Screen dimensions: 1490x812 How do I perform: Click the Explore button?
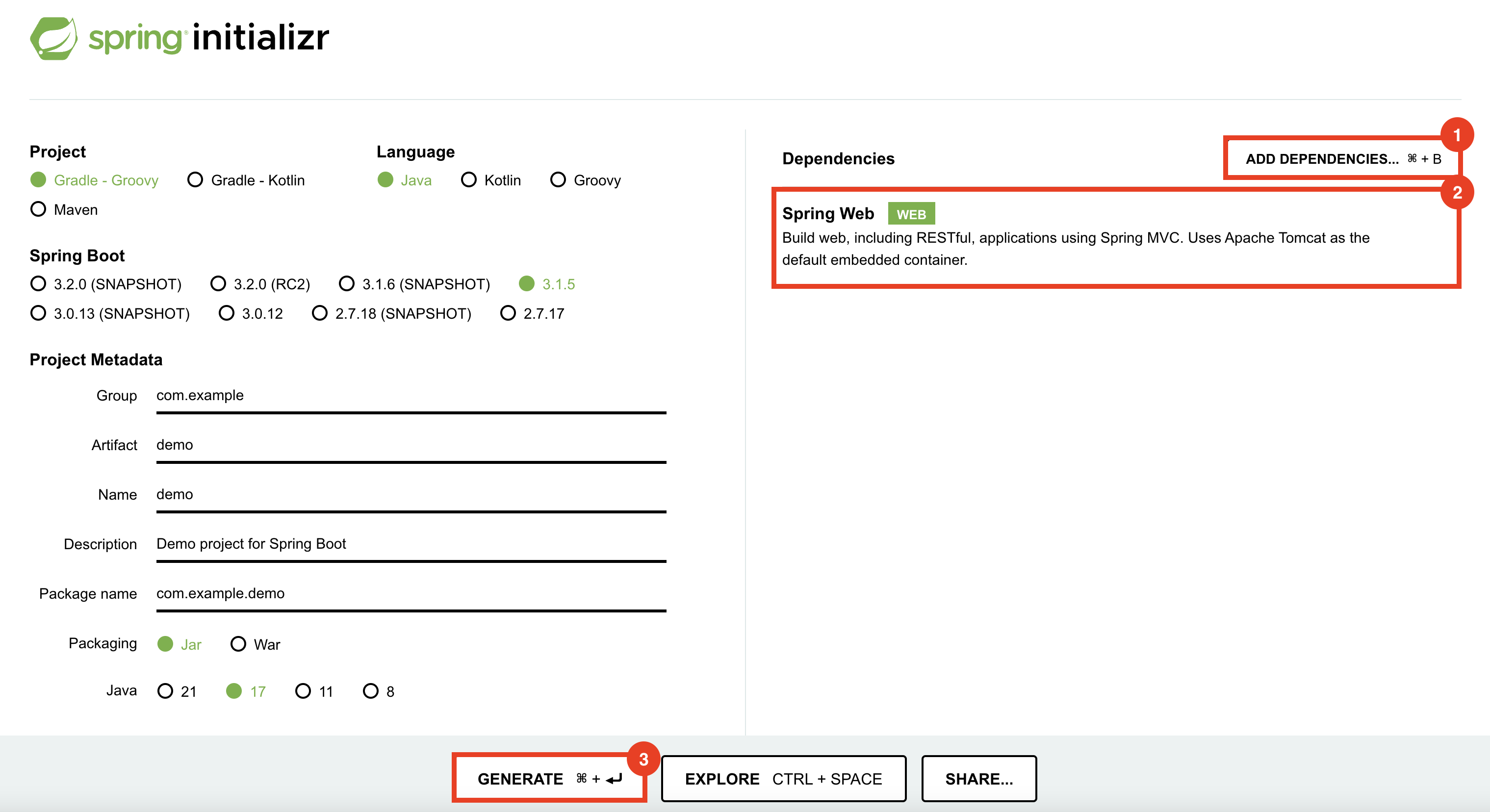tap(783, 779)
